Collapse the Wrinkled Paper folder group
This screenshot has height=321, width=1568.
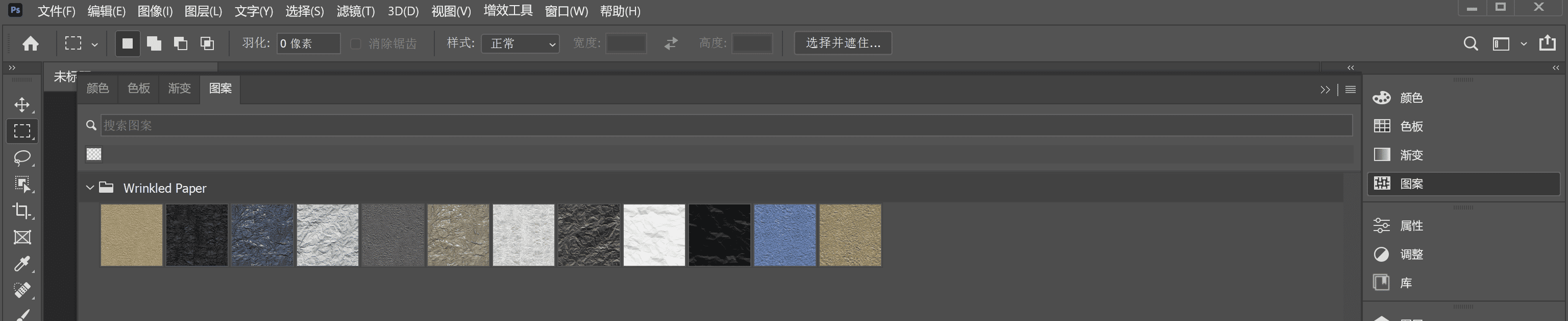click(90, 188)
